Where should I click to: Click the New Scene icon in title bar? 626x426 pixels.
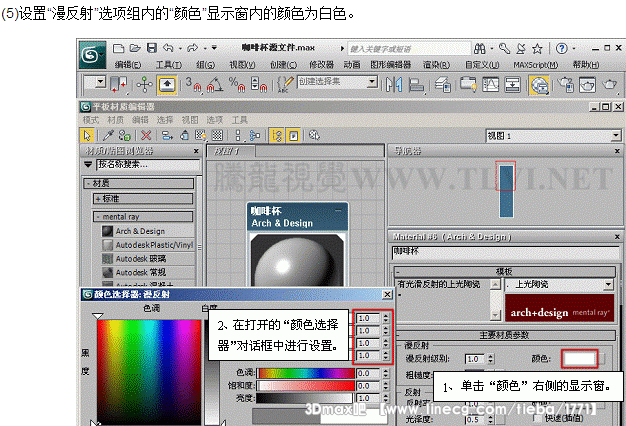[118, 49]
